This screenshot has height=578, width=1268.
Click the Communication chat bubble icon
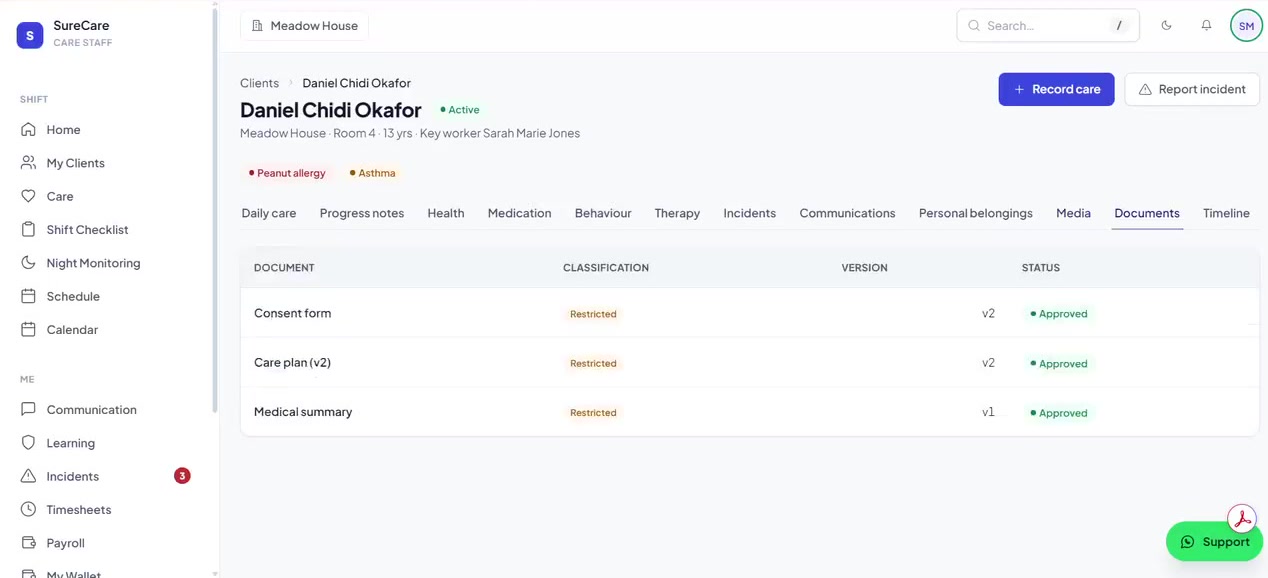[28, 410]
